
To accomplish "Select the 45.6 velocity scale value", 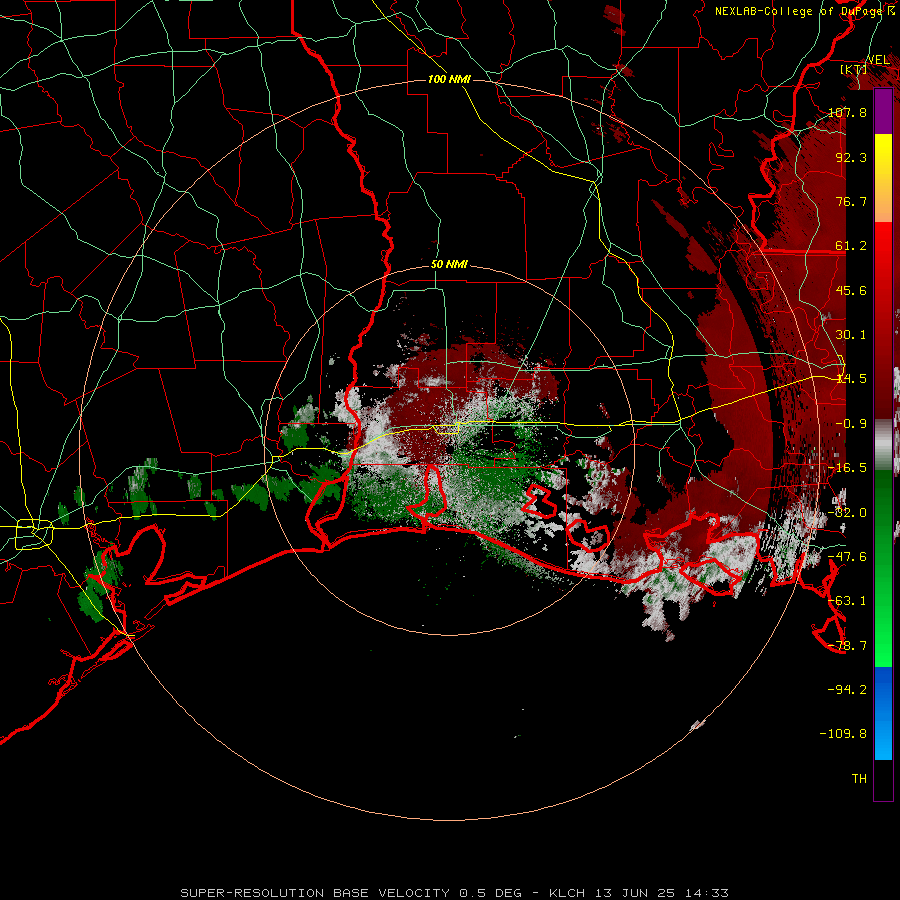I will click(851, 290).
